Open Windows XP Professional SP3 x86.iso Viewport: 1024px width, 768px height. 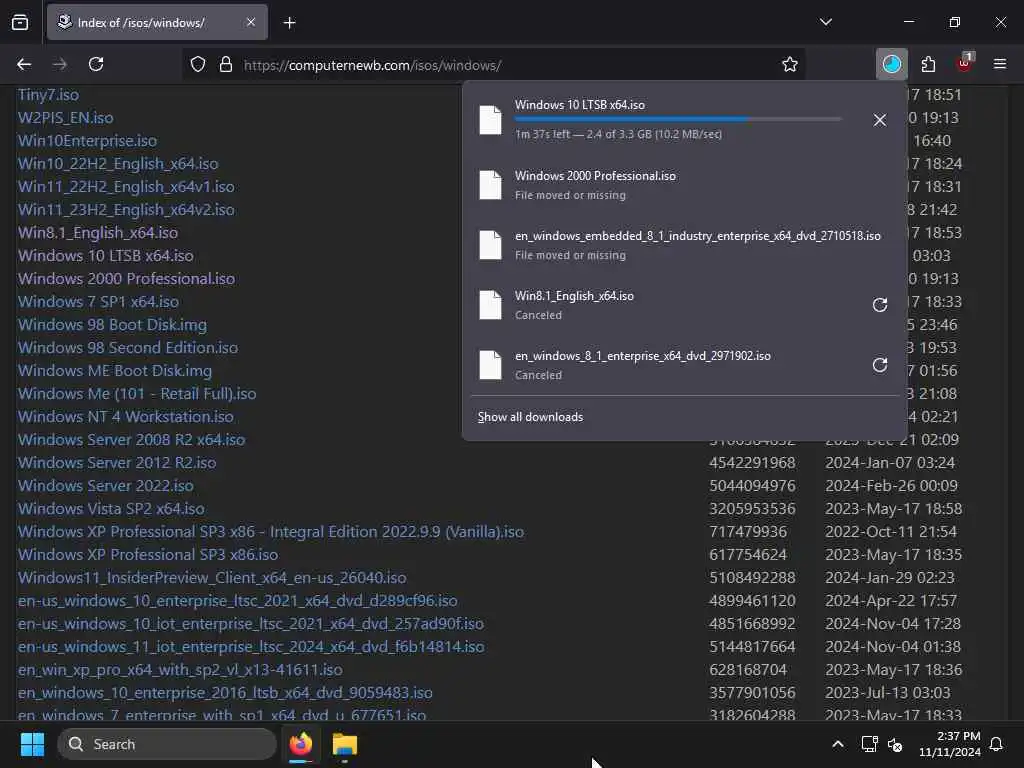(148, 554)
